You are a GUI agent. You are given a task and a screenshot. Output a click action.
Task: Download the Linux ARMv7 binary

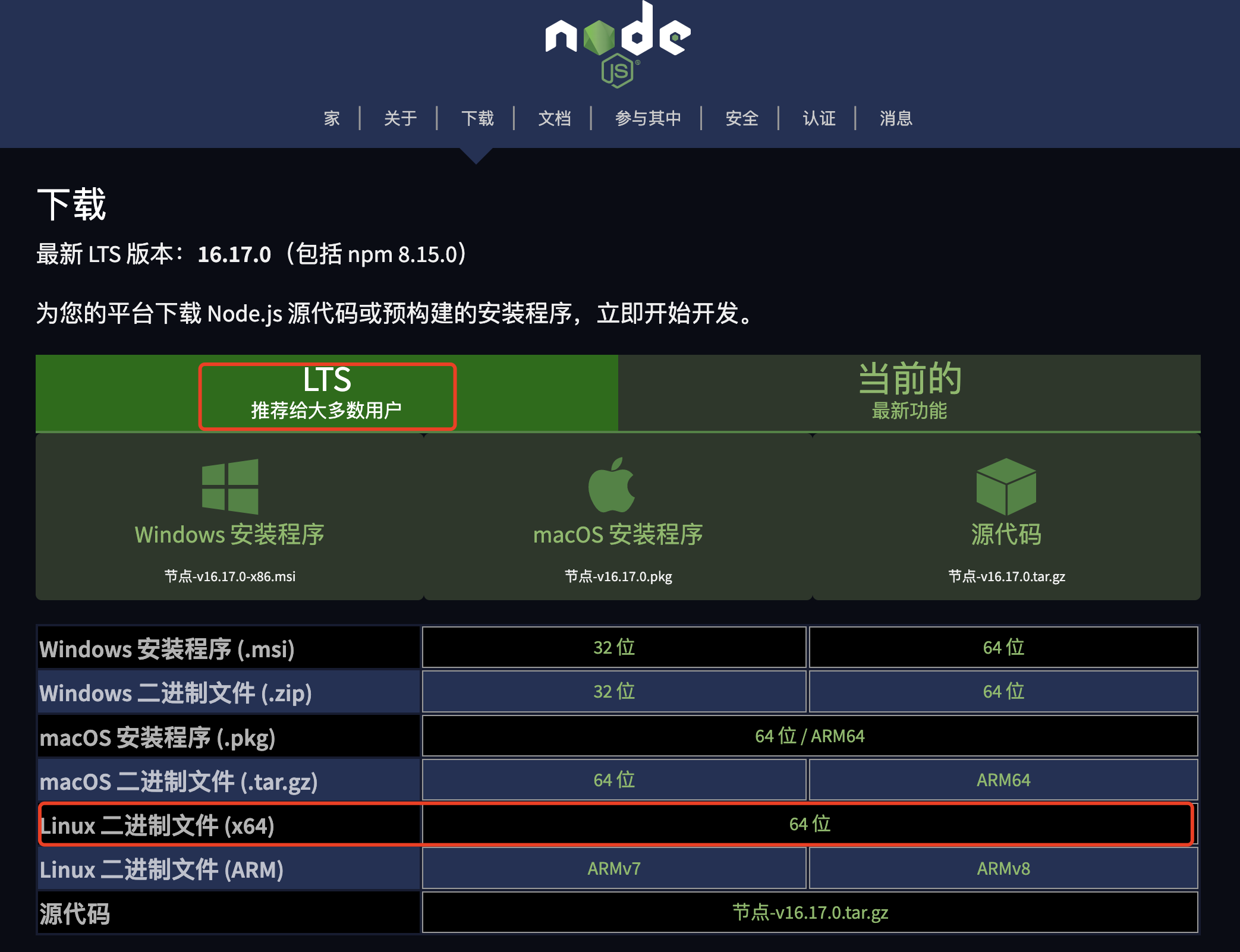coord(614,868)
